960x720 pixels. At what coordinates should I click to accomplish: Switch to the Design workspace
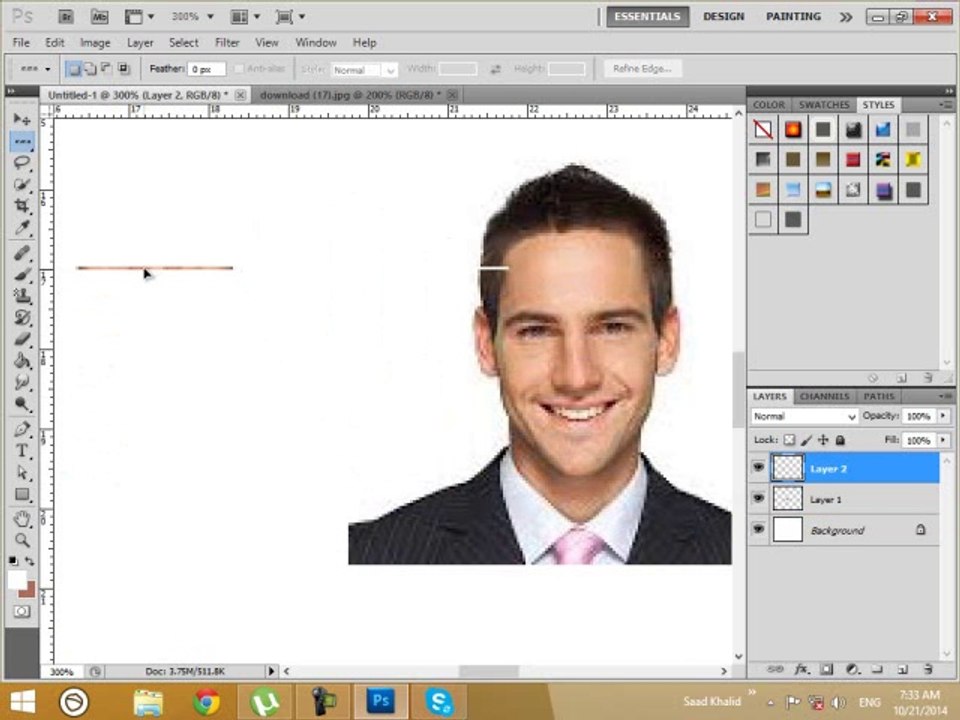(724, 17)
